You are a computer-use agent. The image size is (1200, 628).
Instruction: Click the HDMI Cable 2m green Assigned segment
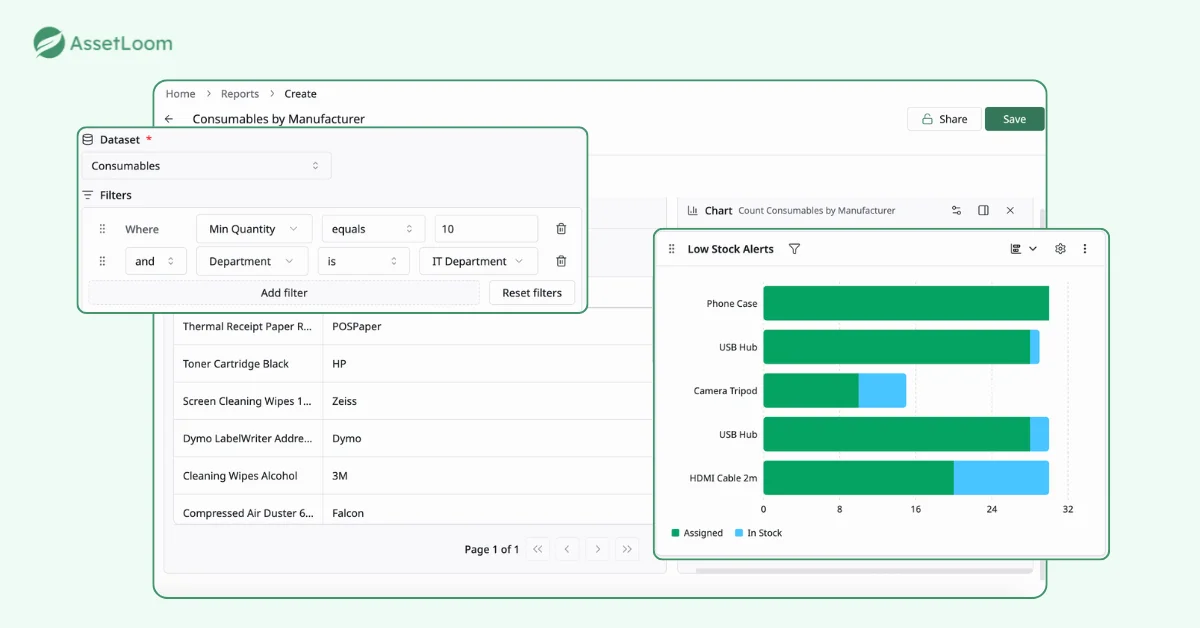(x=858, y=478)
